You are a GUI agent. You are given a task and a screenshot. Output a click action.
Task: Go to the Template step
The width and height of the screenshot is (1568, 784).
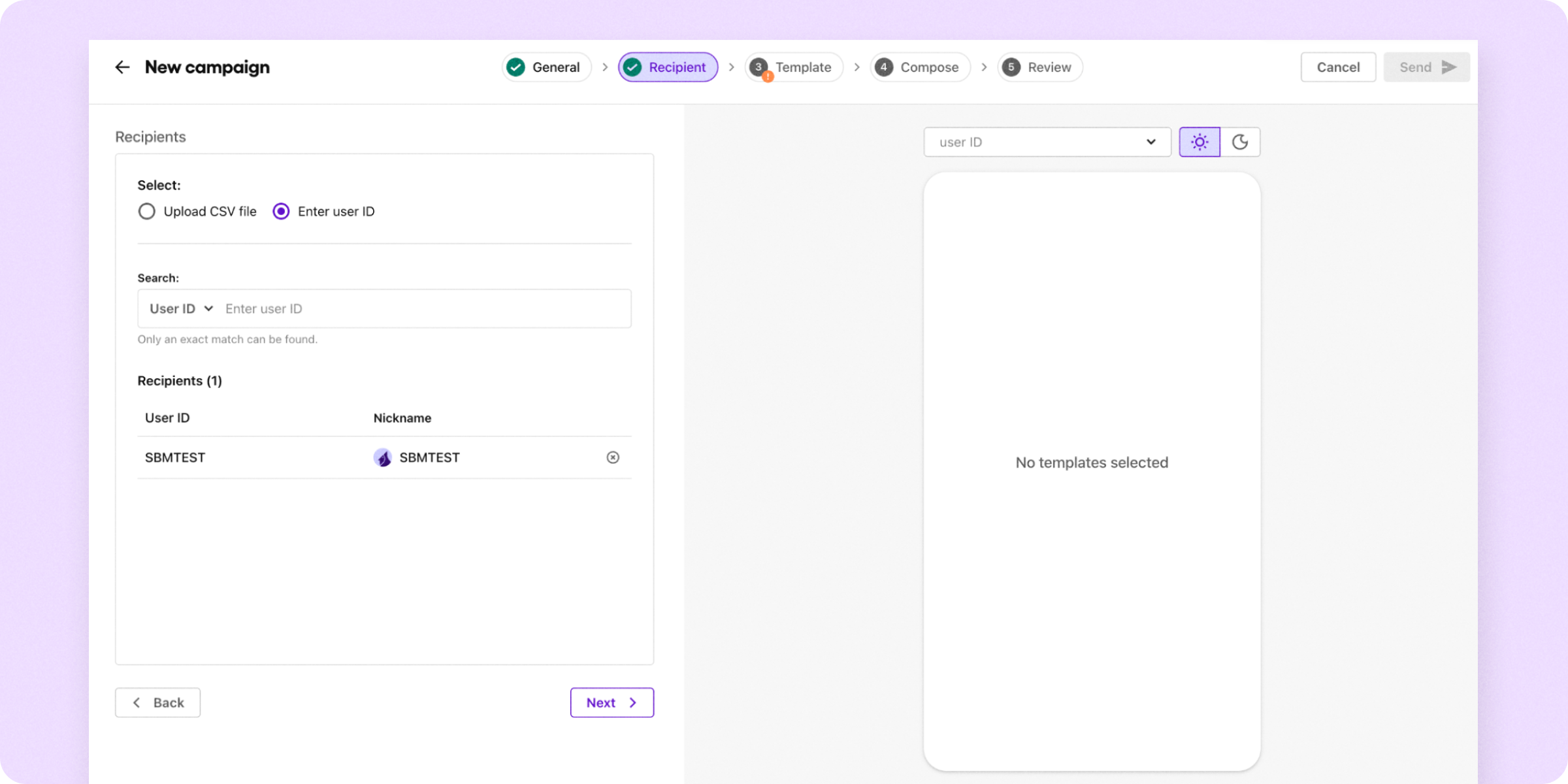(803, 67)
